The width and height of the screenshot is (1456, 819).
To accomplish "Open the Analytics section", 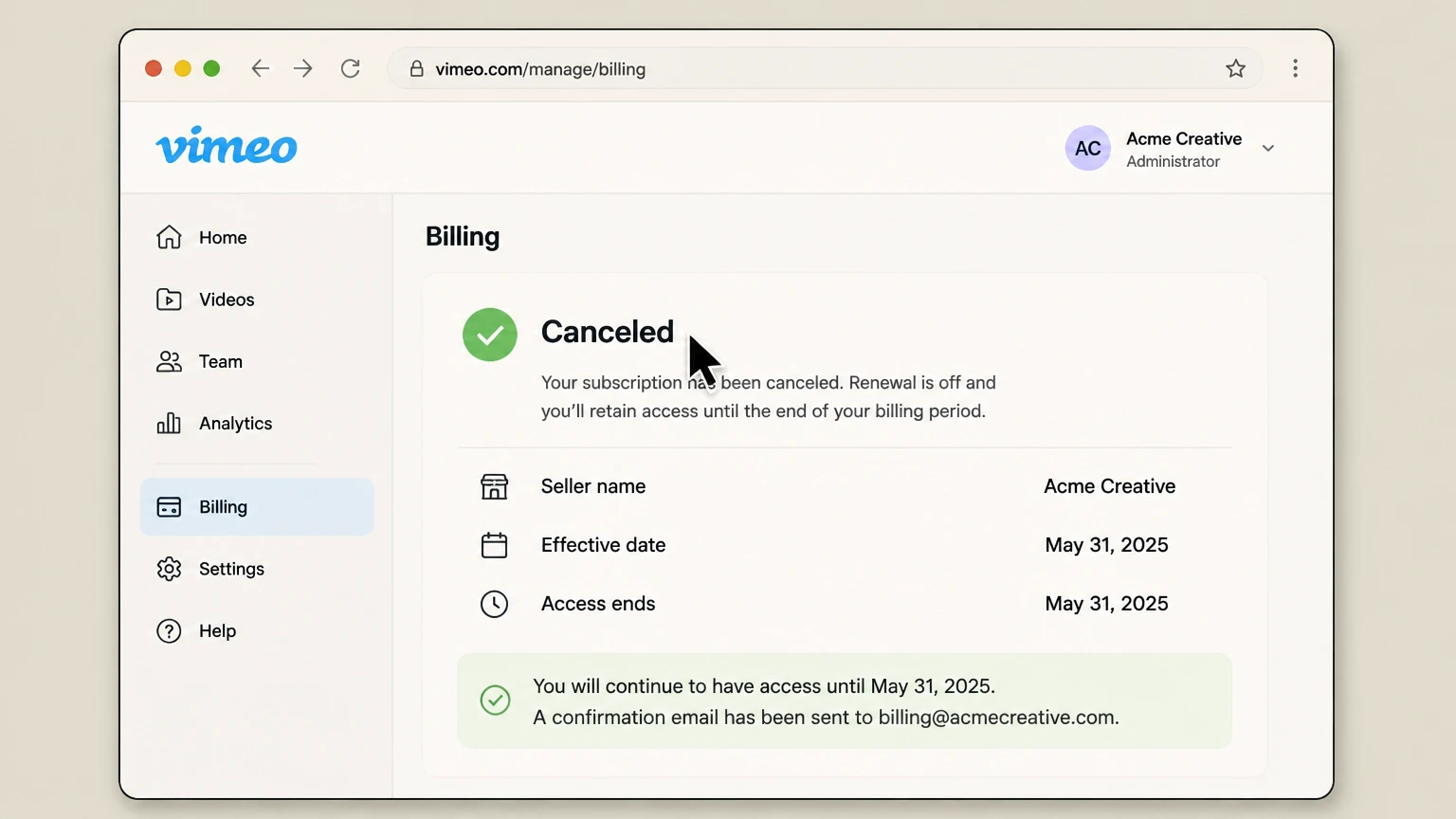I will click(257, 424).
